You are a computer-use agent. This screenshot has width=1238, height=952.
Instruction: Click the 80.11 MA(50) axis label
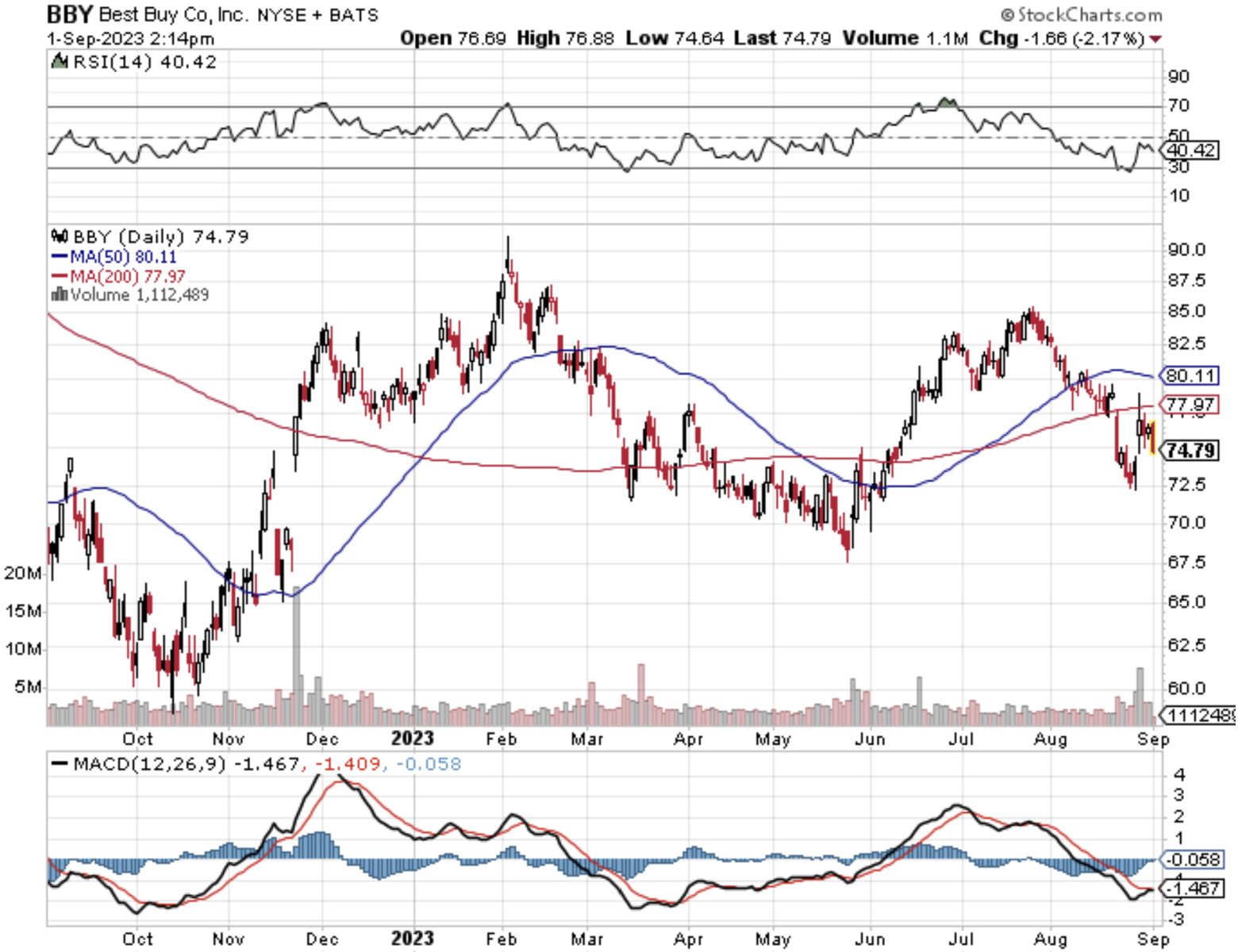(x=1190, y=375)
